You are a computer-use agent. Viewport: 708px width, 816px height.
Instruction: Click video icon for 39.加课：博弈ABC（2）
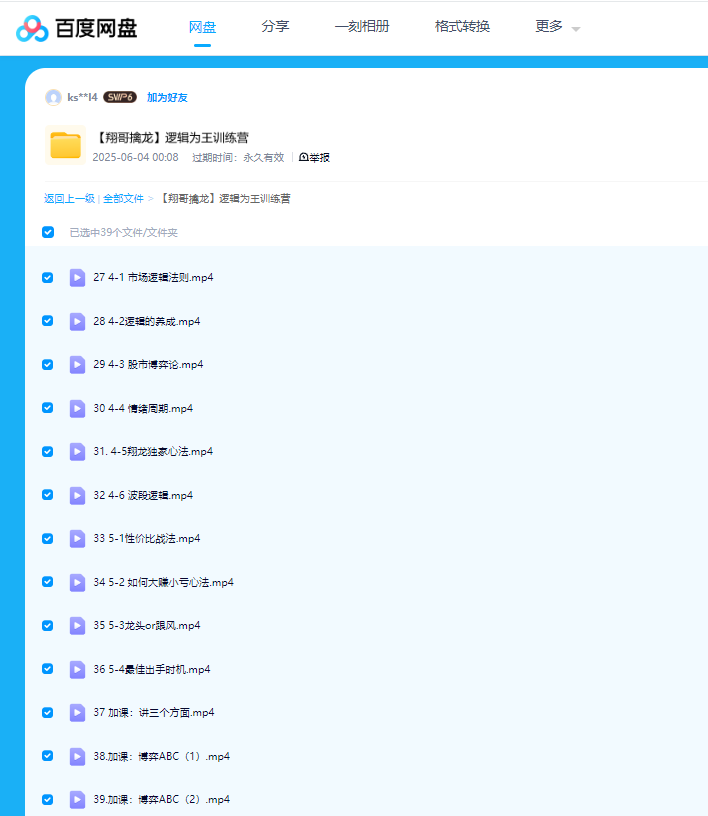coord(77,799)
